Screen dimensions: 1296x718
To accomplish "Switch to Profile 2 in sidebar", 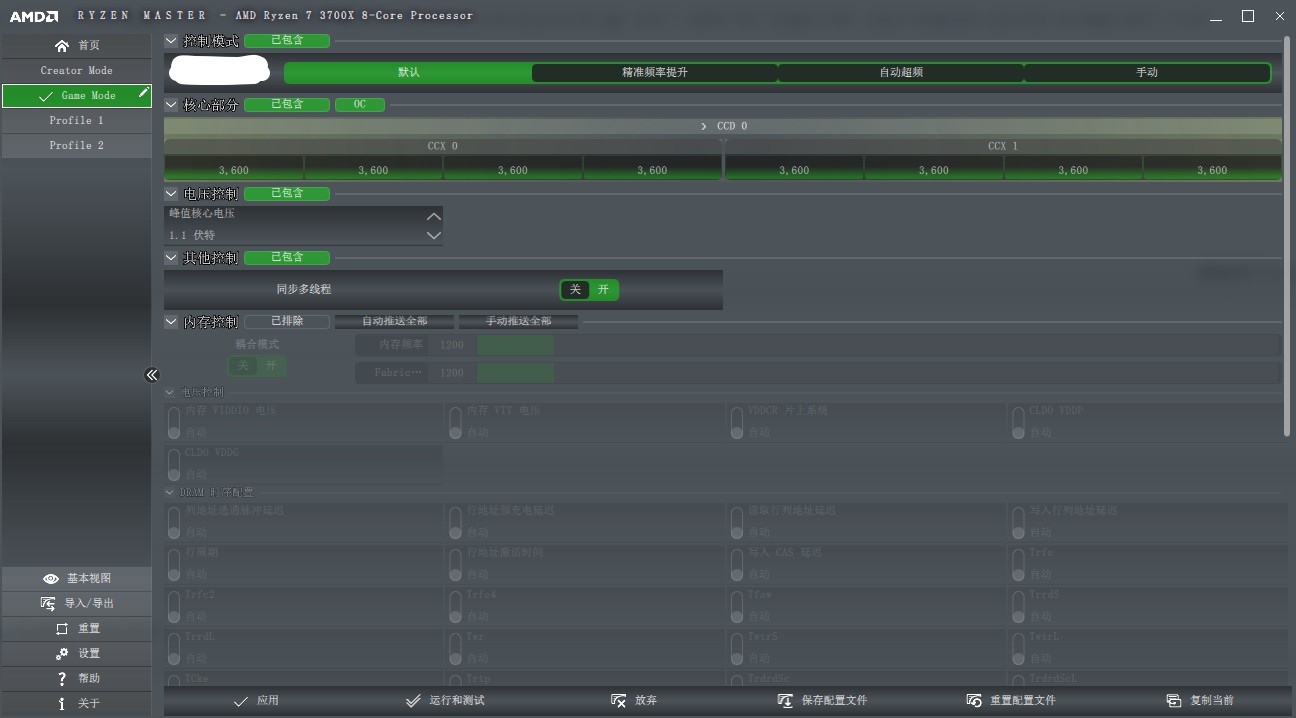I will (x=76, y=146).
